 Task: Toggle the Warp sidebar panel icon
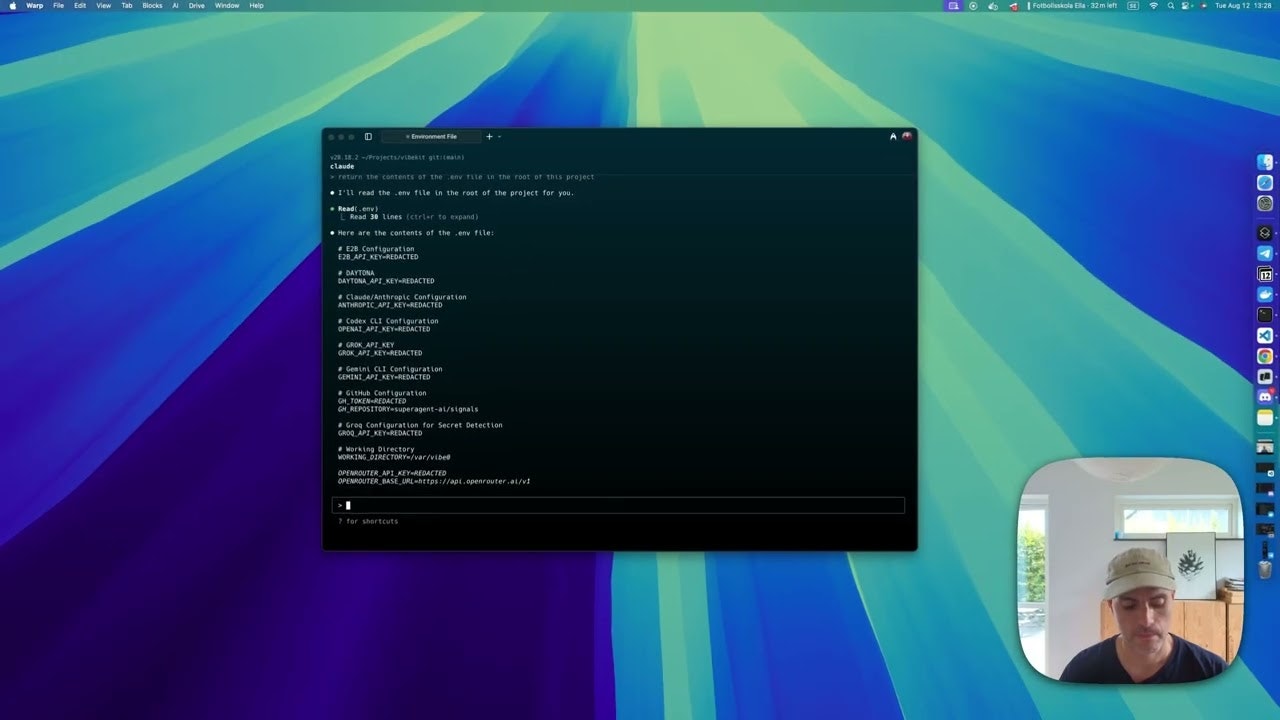[368, 136]
